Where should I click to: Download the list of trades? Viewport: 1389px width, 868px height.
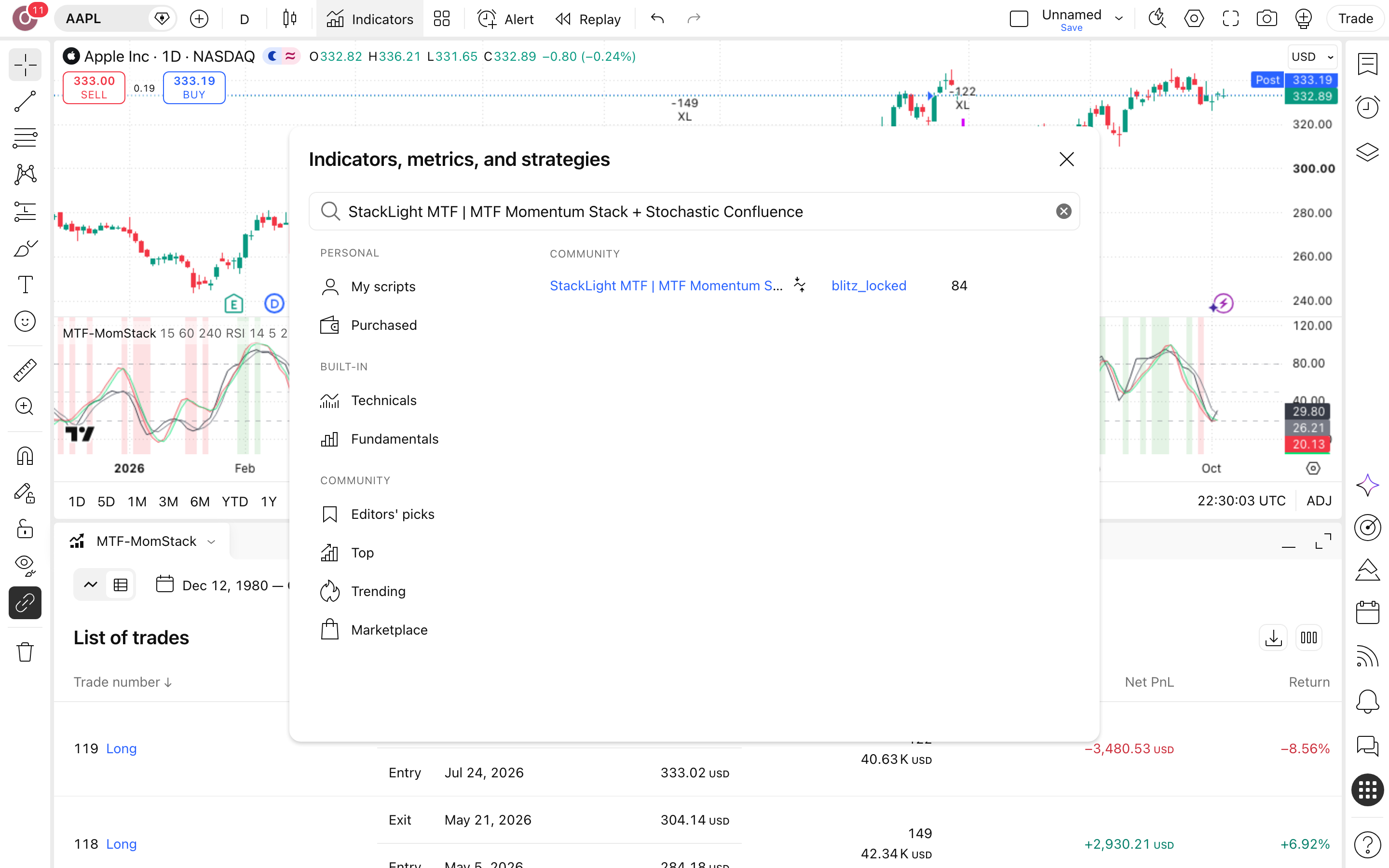pyautogui.click(x=1274, y=638)
